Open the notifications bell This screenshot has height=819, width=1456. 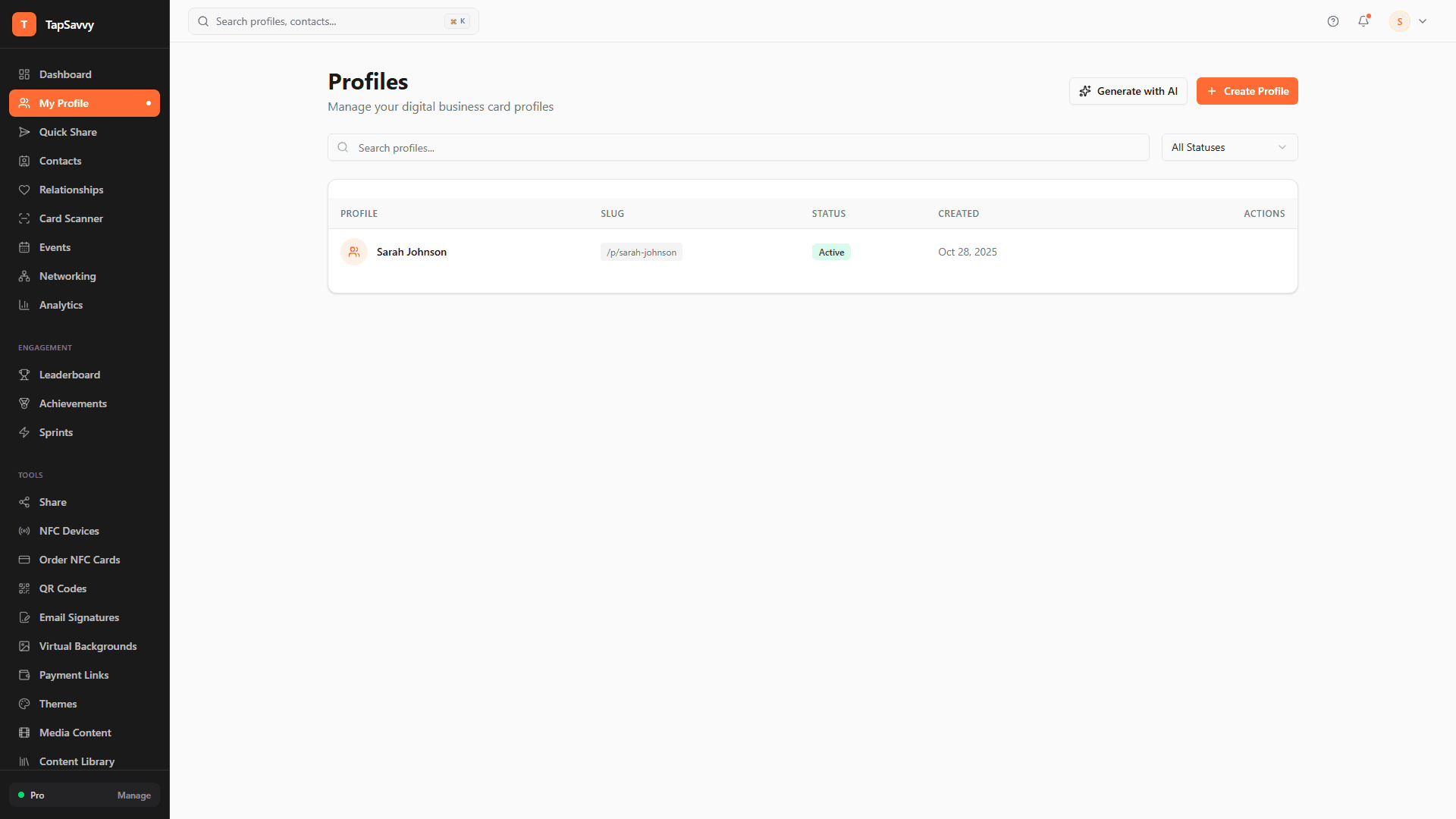click(x=1363, y=21)
